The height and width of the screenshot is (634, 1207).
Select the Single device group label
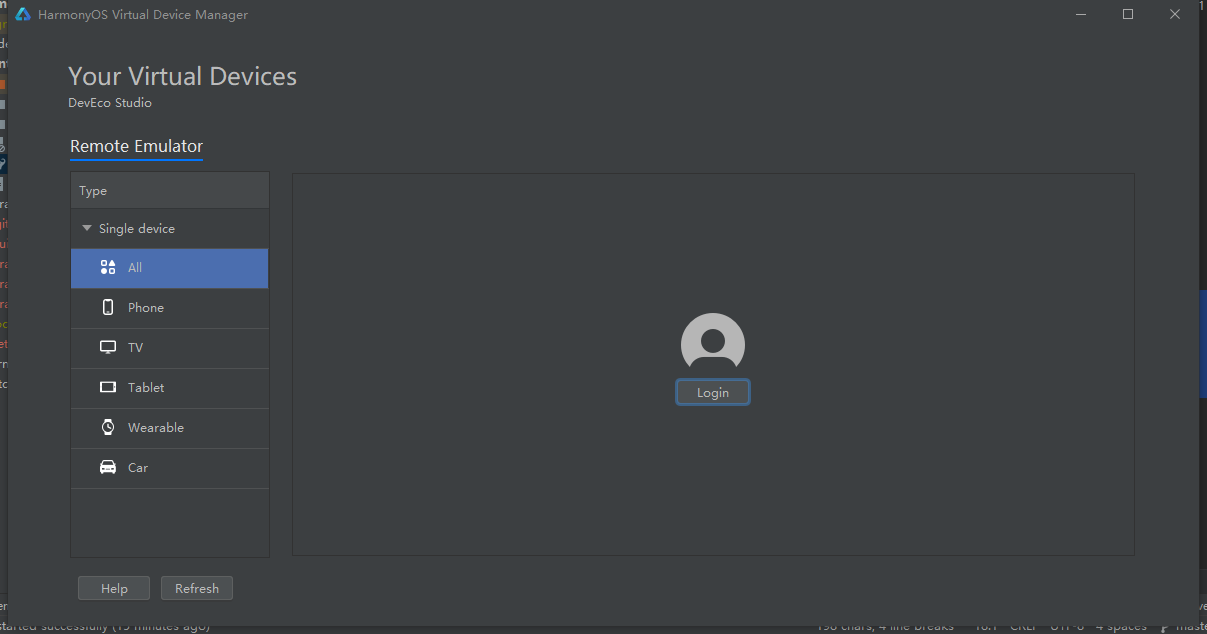tap(137, 229)
